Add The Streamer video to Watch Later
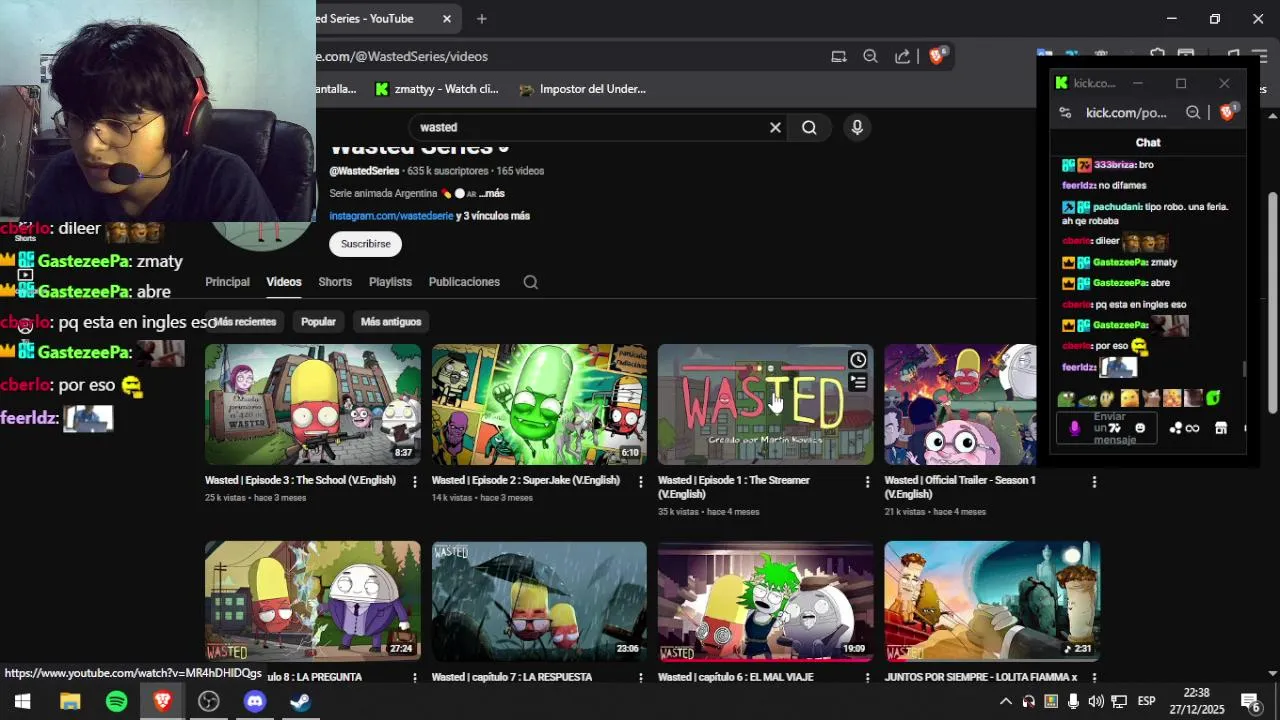Image resolution: width=1280 pixels, height=720 pixels. pyautogui.click(x=858, y=360)
